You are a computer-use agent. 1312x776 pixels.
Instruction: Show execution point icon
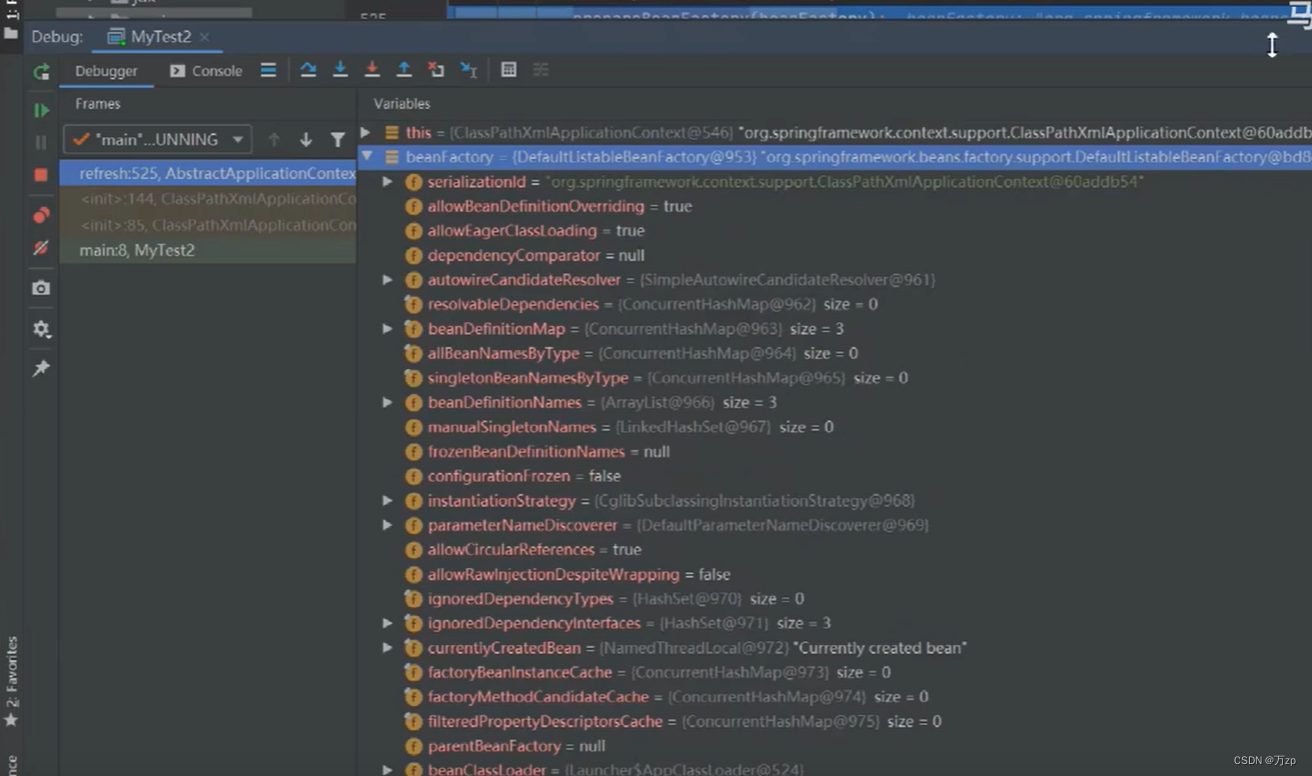(x=268, y=70)
